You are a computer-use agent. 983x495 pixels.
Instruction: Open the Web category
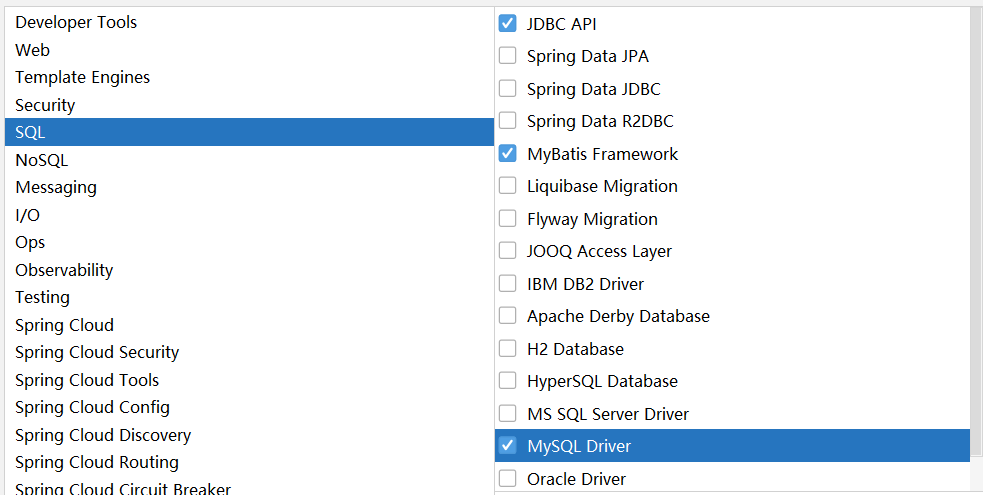(250, 50)
